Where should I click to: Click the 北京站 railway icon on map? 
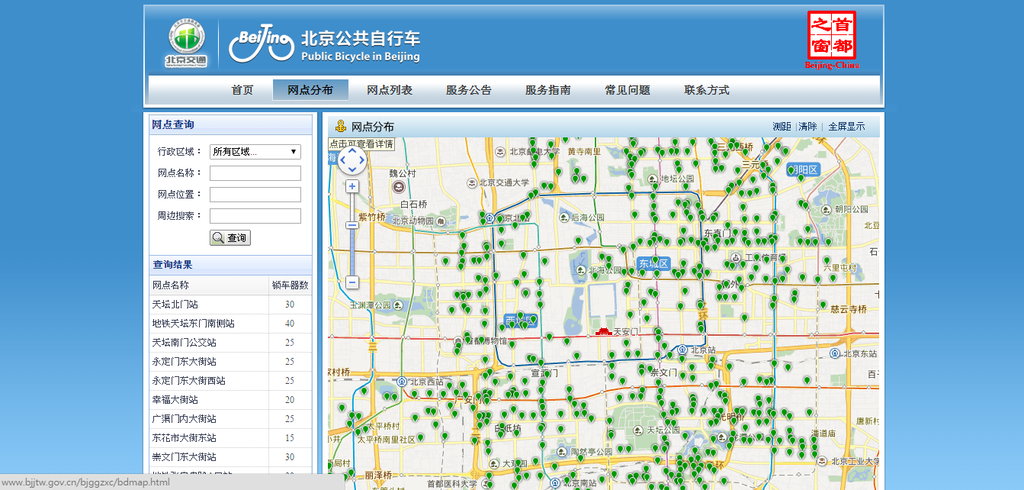click(683, 350)
